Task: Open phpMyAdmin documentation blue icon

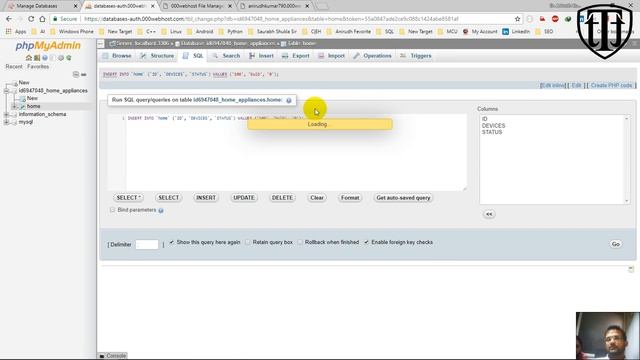Action: pos(45,58)
